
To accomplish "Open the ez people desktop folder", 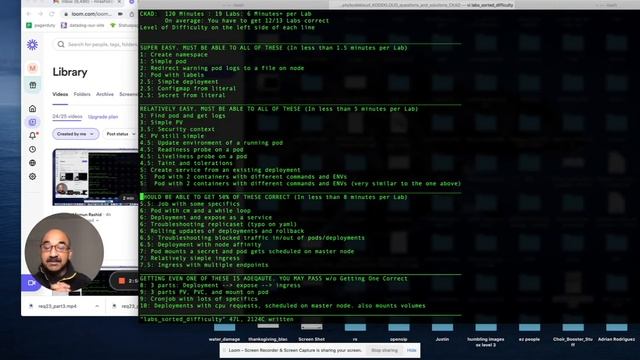I will point(529,333).
